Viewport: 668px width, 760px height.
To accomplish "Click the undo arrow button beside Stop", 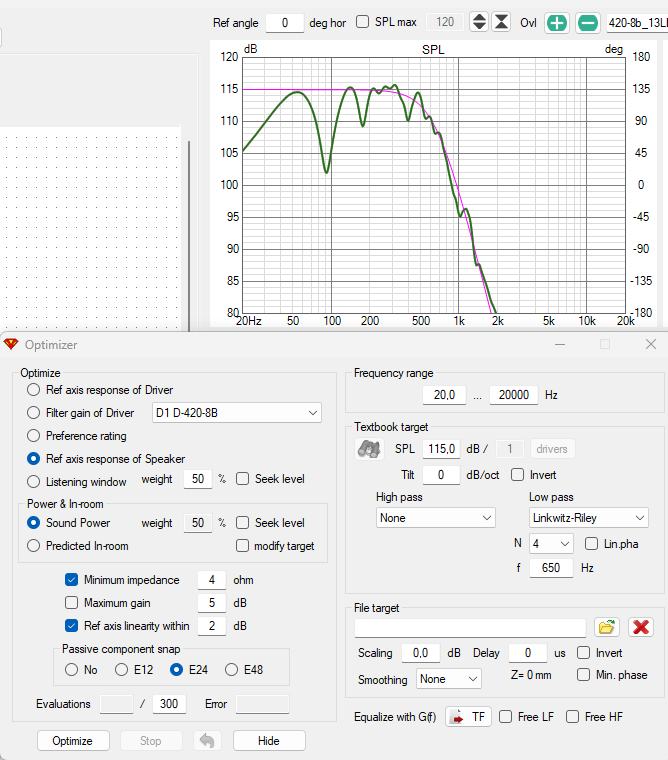I will point(207,741).
